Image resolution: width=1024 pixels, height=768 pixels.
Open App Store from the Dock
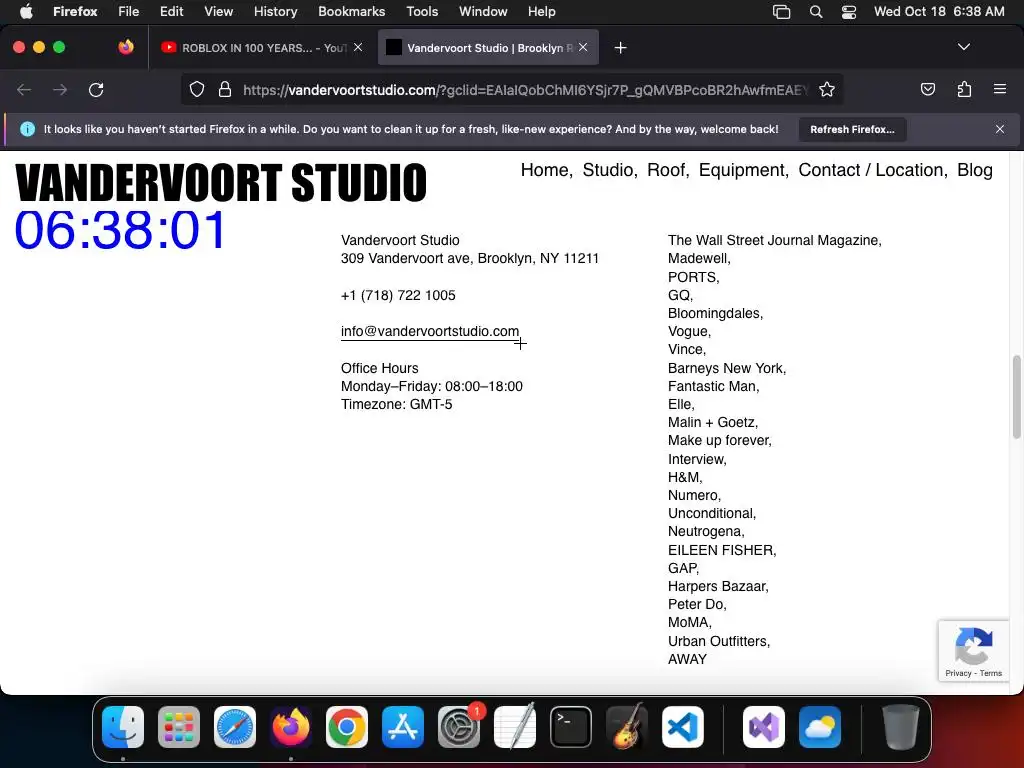point(403,727)
